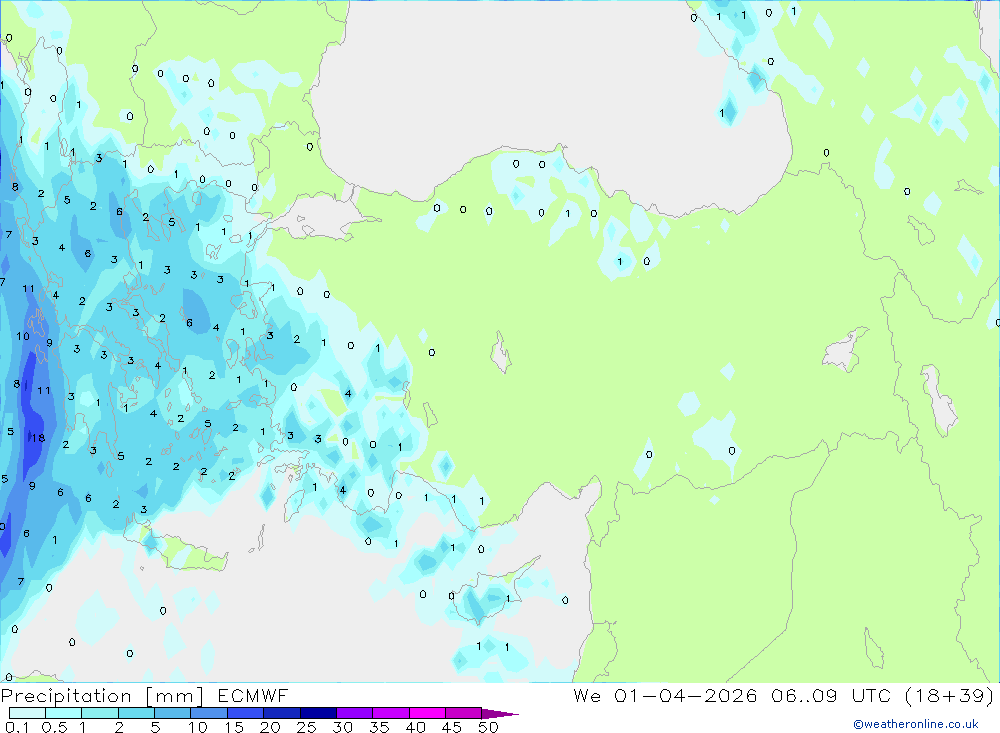1000x733 pixels.
Task: Click the legend tick label '20'
Action: (270, 727)
